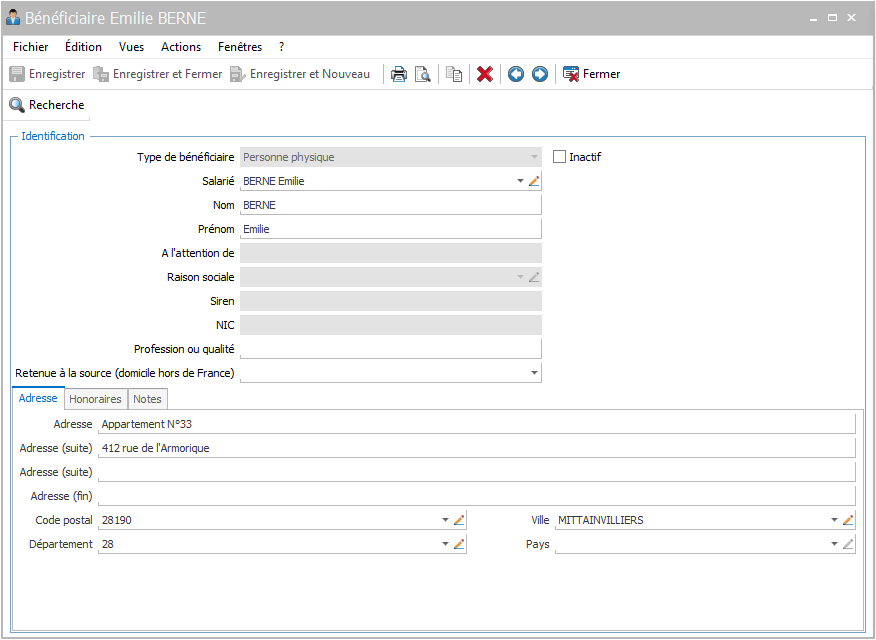Go to previous record arrow
The height and width of the screenshot is (640, 876).
pos(516,74)
